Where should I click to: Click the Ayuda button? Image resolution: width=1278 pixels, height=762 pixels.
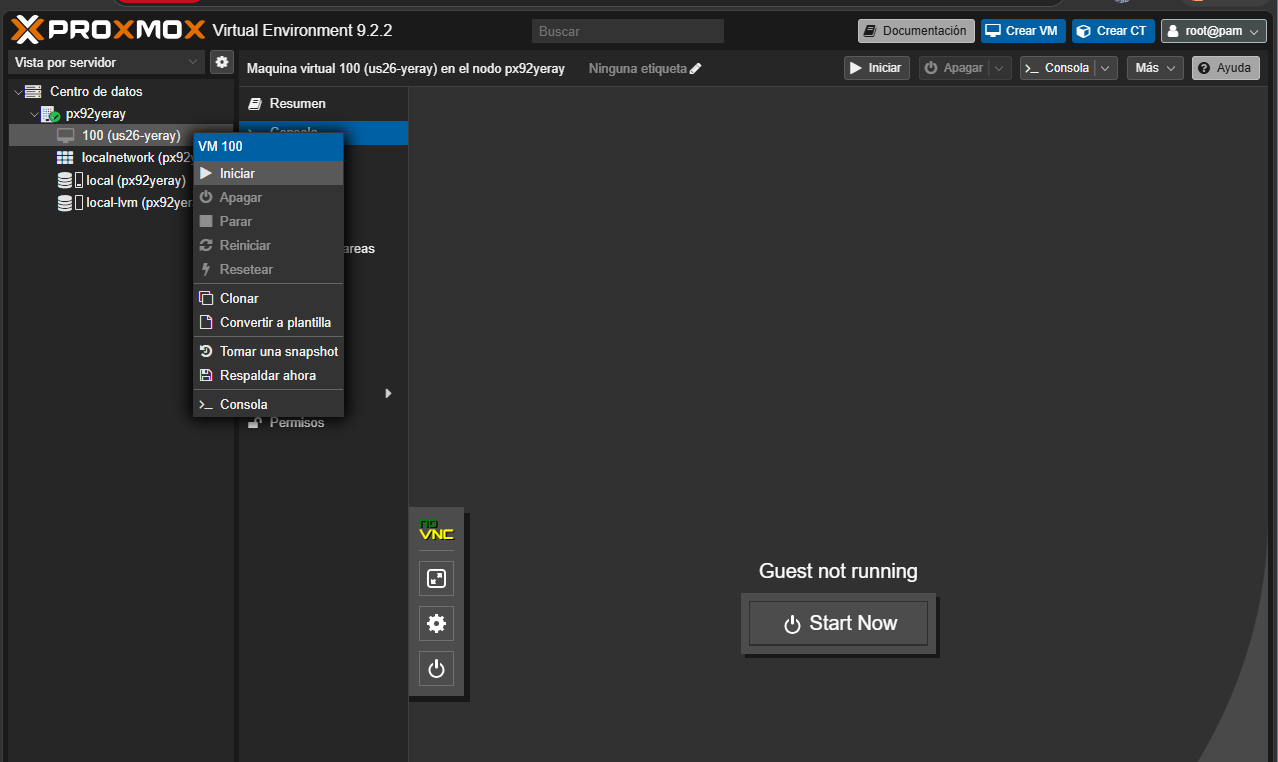pos(1225,68)
